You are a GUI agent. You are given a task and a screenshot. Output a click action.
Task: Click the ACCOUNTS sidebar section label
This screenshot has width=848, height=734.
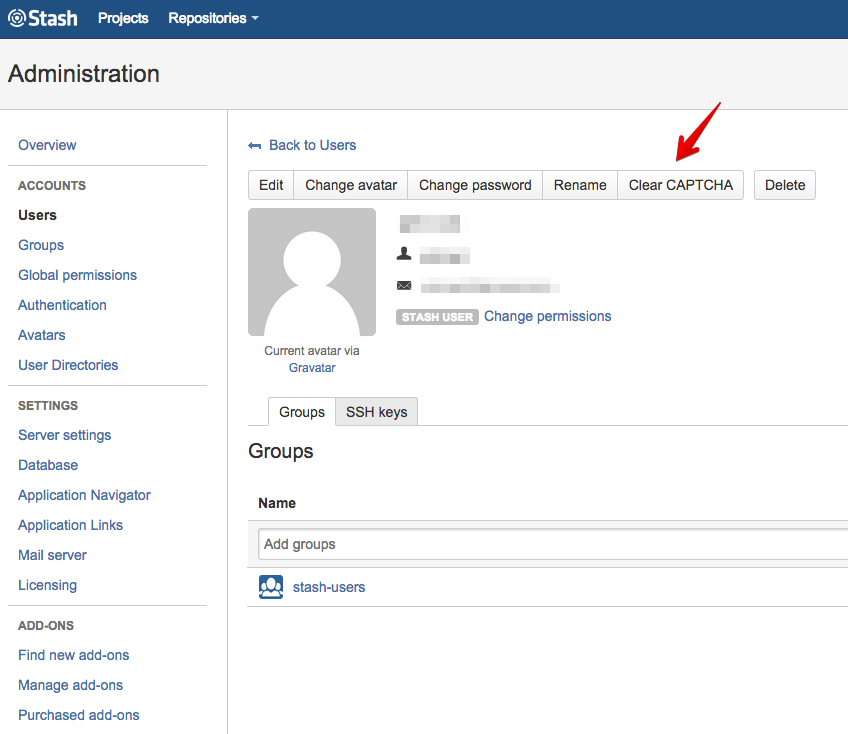tap(52, 186)
